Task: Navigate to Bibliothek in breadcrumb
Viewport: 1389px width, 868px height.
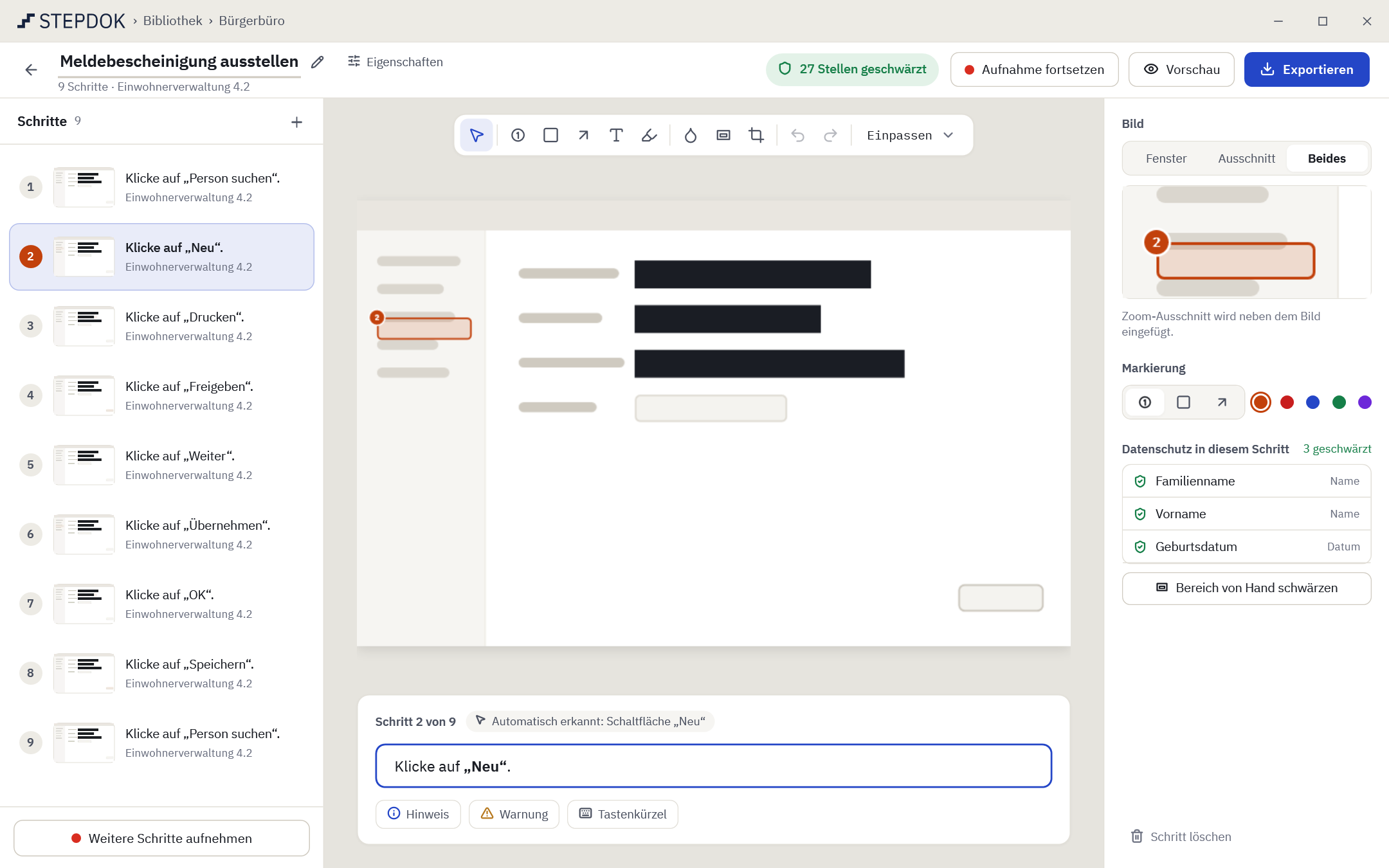Action: (x=172, y=21)
